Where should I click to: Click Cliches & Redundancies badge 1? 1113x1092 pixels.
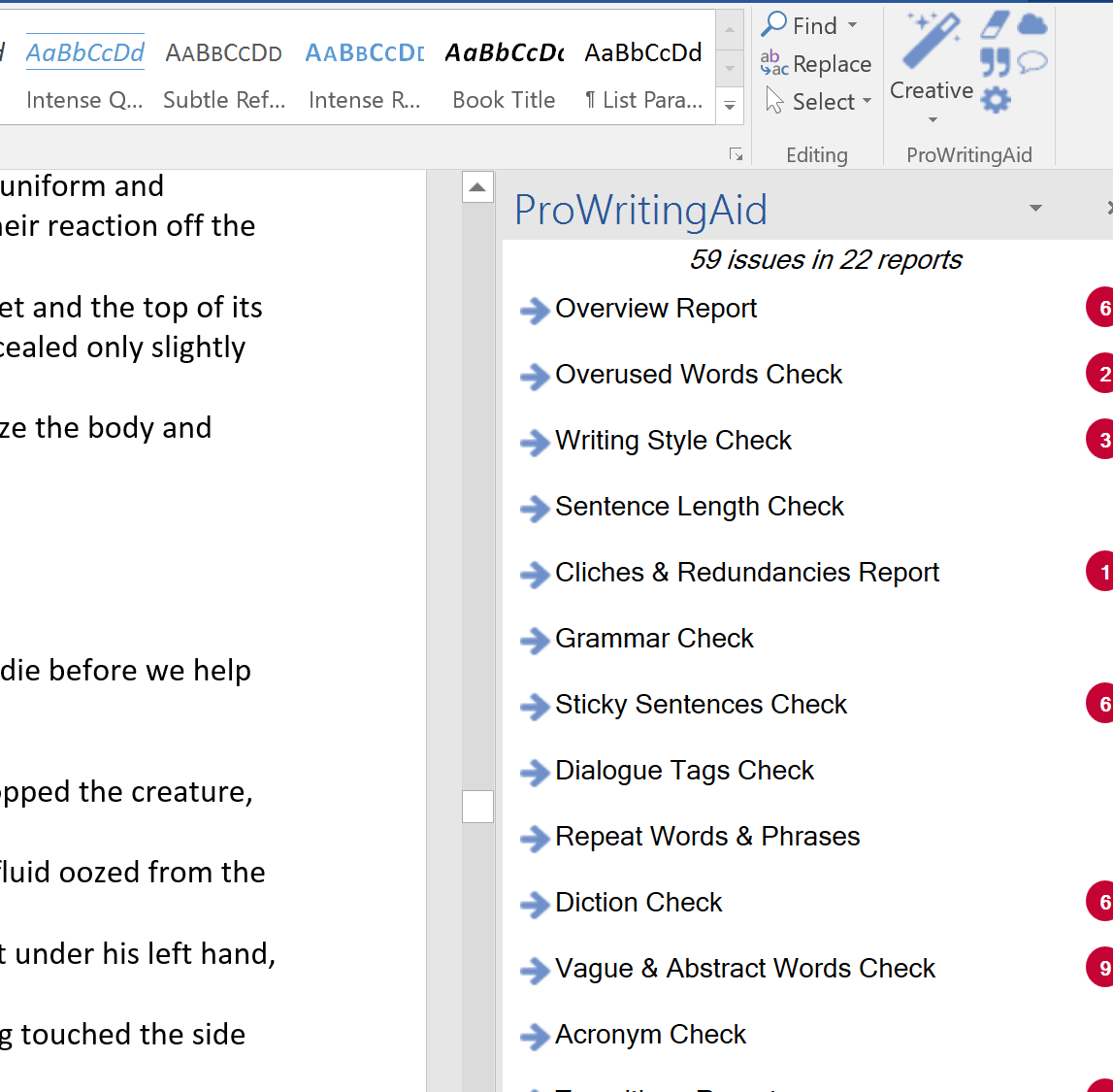pos(1100,571)
